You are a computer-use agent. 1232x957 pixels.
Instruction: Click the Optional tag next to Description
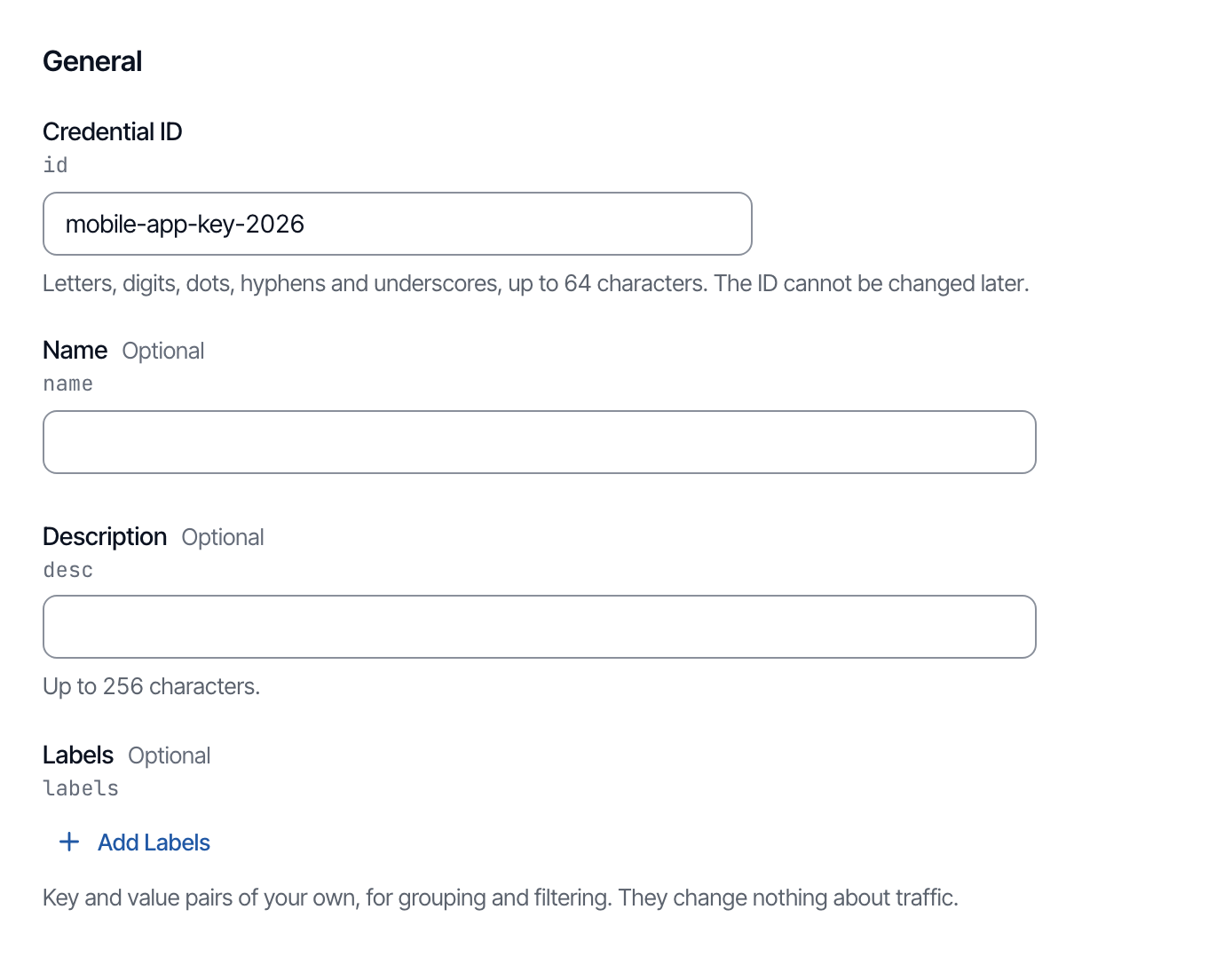[x=223, y=537]
